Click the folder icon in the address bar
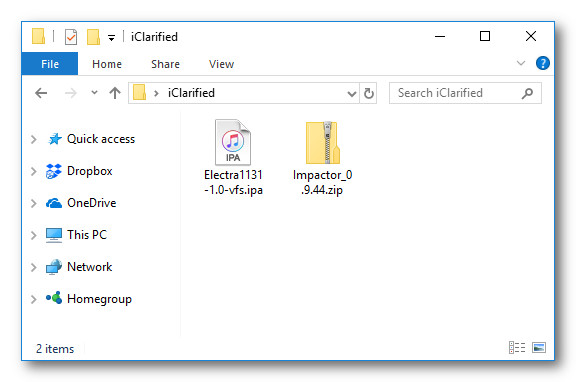Image resolution: width=576 pixels, height=382 pixels. pyautogui.click(x=139, y=93)
